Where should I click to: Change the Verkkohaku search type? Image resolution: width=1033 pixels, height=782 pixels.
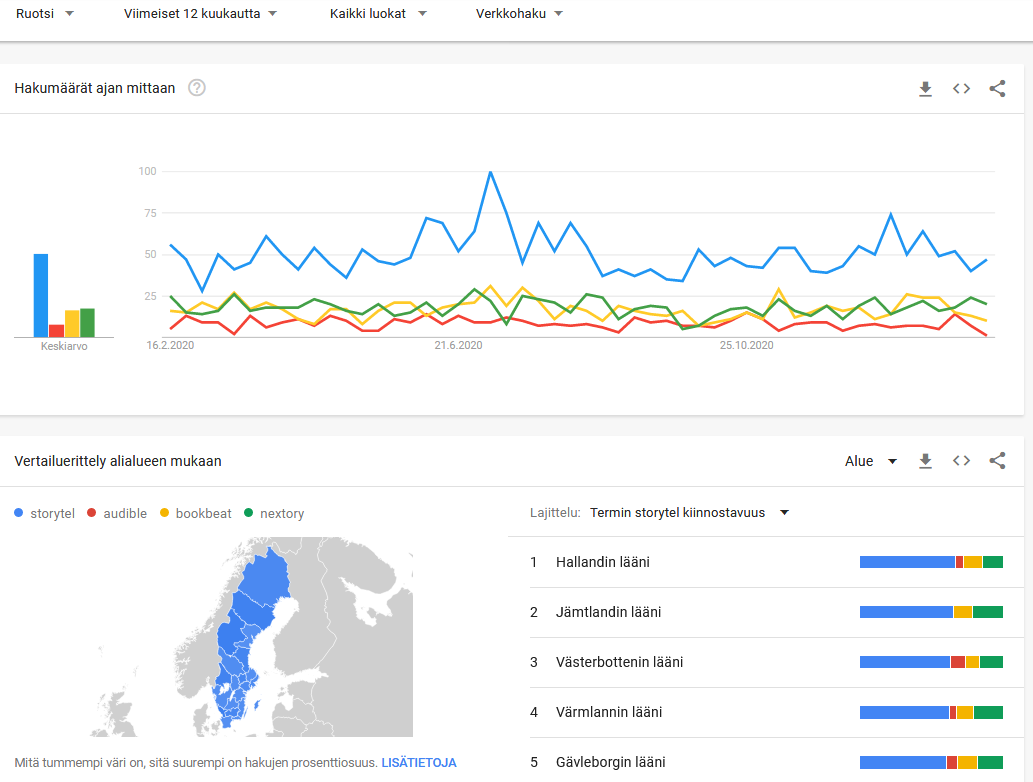[519, 14]
